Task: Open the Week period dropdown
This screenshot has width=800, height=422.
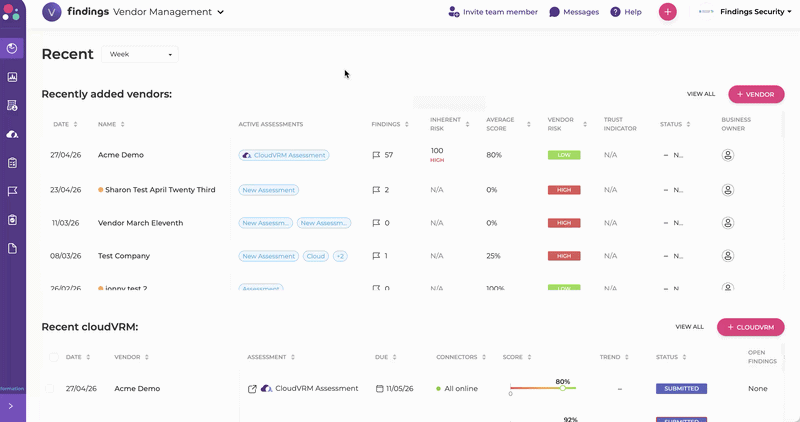Action: 140,54
